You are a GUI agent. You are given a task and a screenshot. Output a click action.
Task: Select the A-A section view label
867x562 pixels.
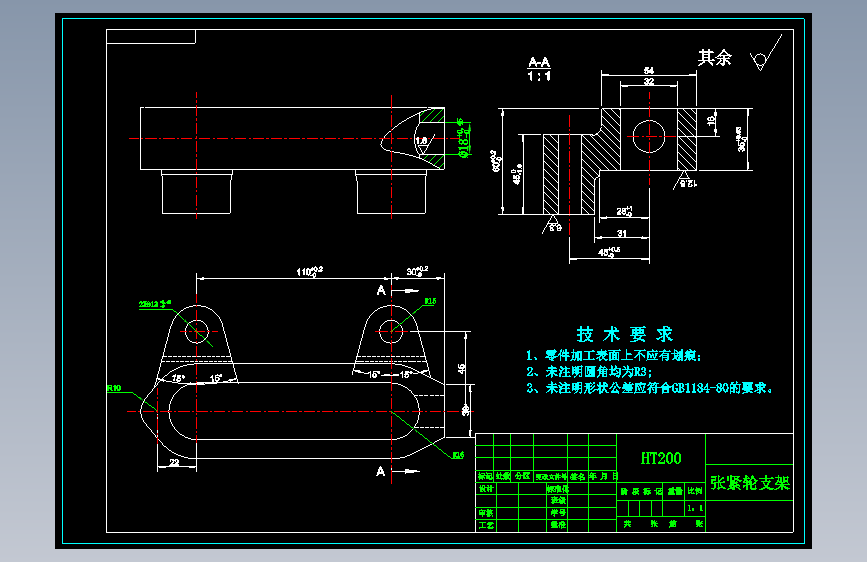click(x=539, y=62)
